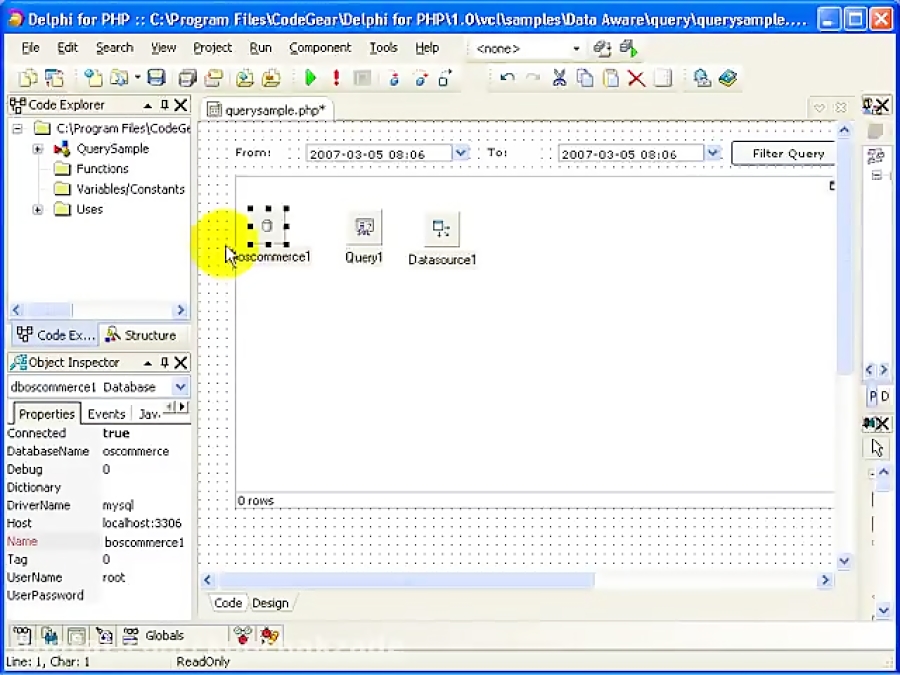The height and width of the screenshot is (675, 900).
Task: Open the <none> combo box on the toolbar
Action: 576,47
